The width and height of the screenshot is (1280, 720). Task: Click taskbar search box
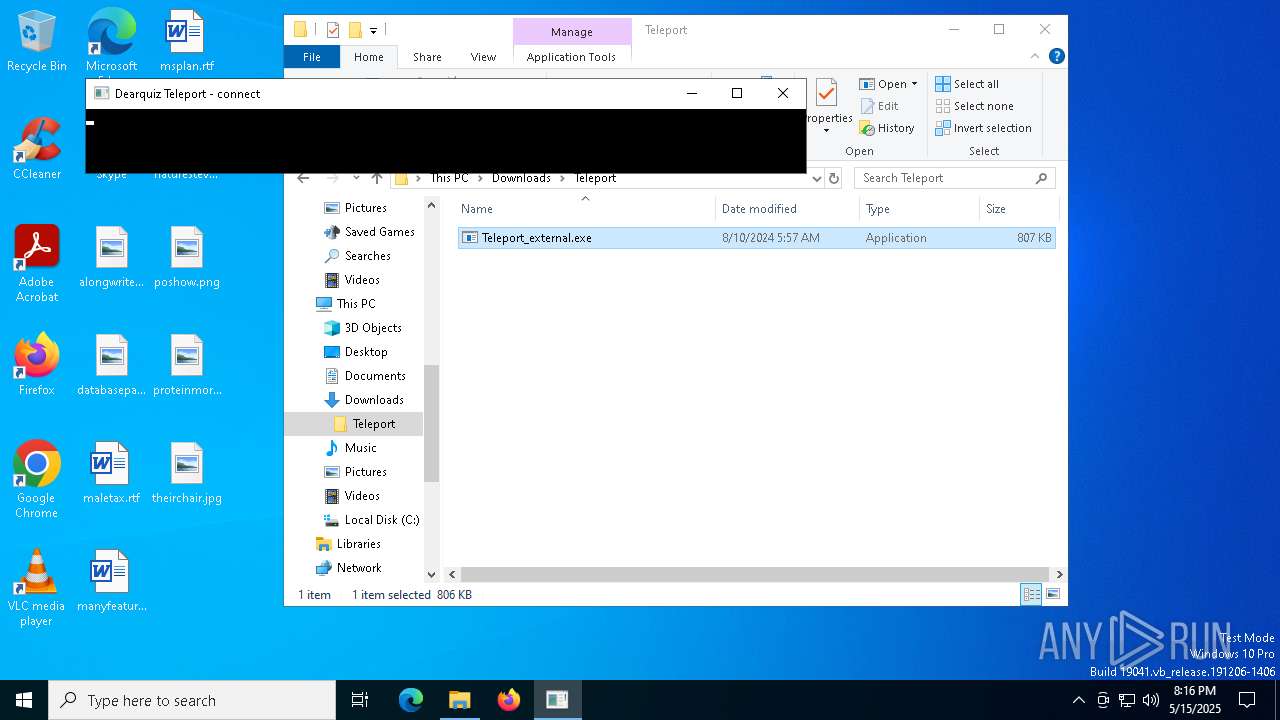tap(192, 700)
